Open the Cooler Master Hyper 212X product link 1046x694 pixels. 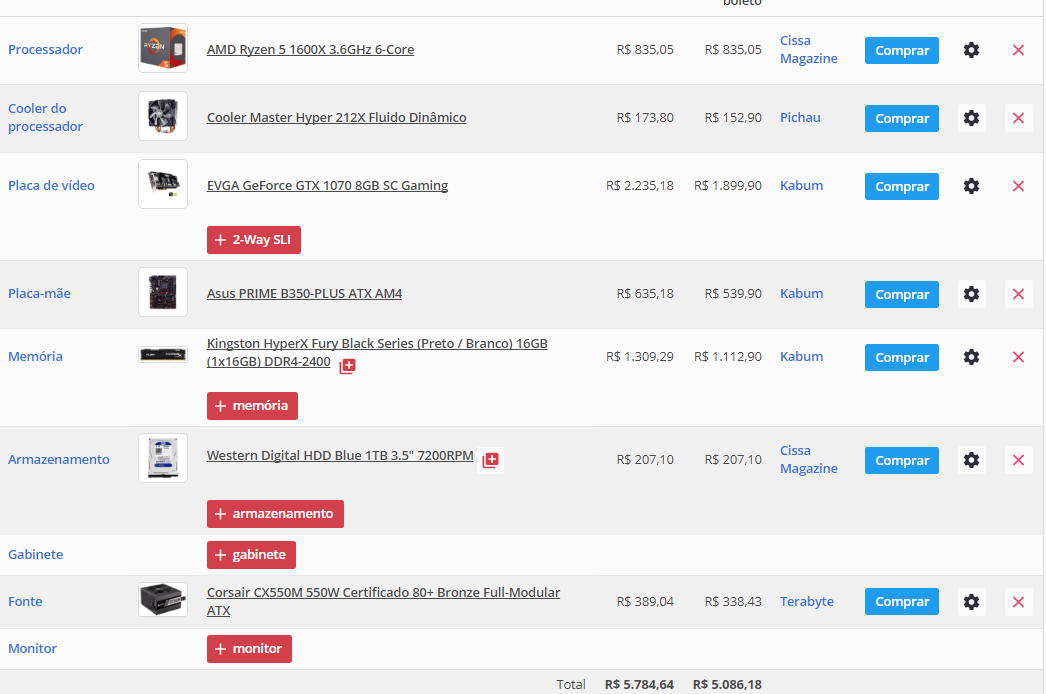point(336,117)
